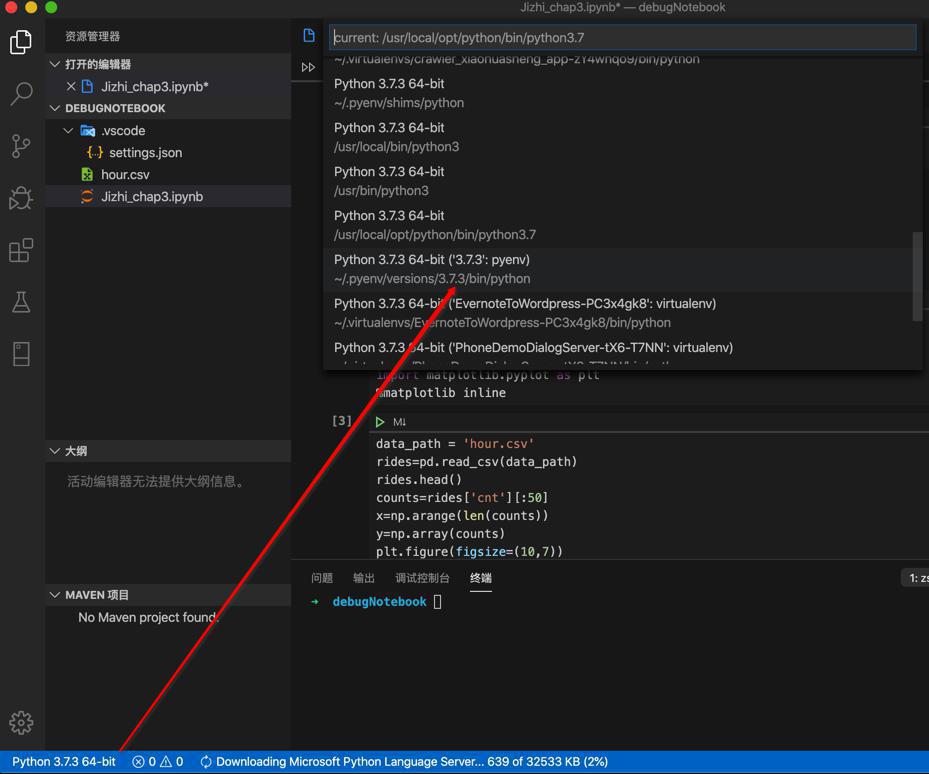
Task: Collapse the DEBUGNOTEBOOK folder section
Action: tap(55, 108)
